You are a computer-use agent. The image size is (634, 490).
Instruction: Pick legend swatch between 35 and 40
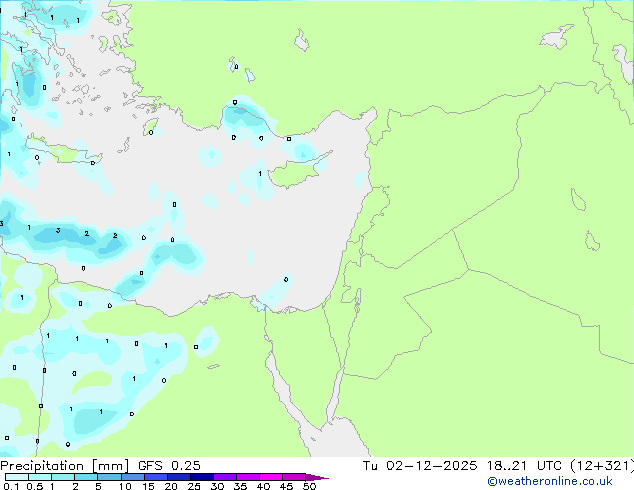[x=247, y=477]
